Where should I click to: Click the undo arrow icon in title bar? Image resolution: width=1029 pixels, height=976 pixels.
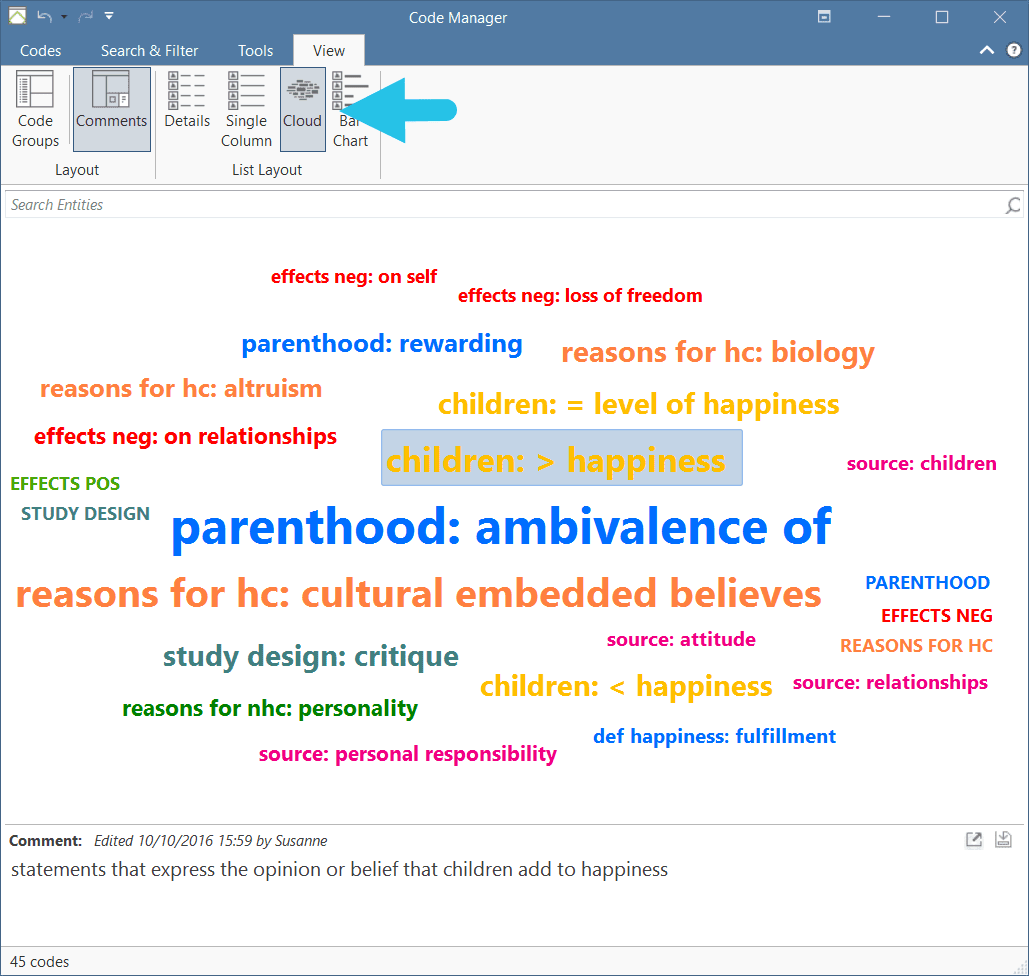pos(44,16)
